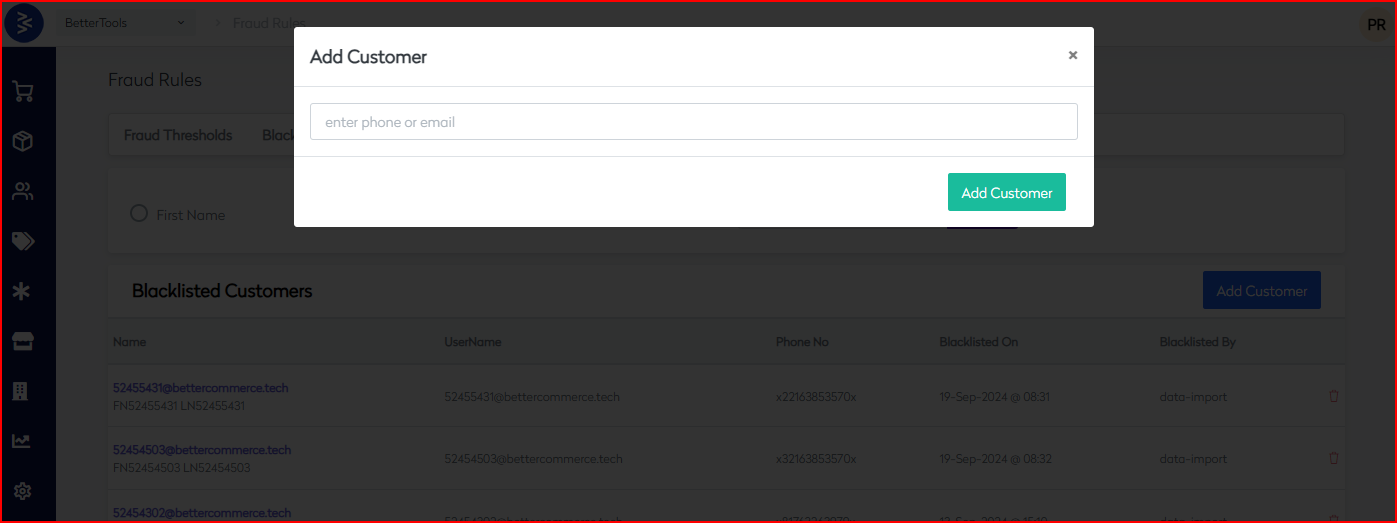Open the analytics chart icon in sidebar

tap(23, 441)
